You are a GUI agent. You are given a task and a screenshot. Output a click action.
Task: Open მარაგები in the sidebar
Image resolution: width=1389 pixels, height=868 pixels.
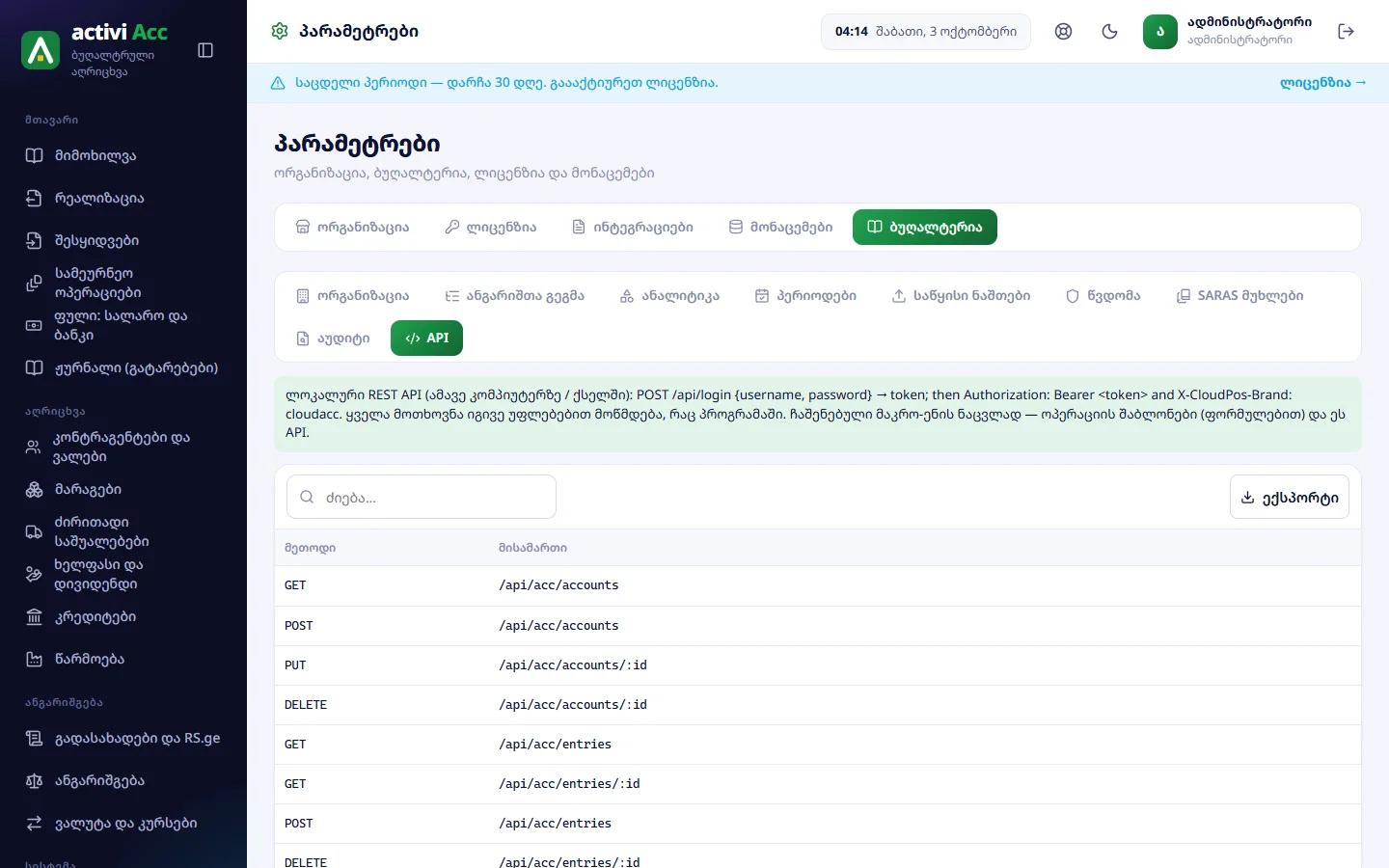coord(123,489)
